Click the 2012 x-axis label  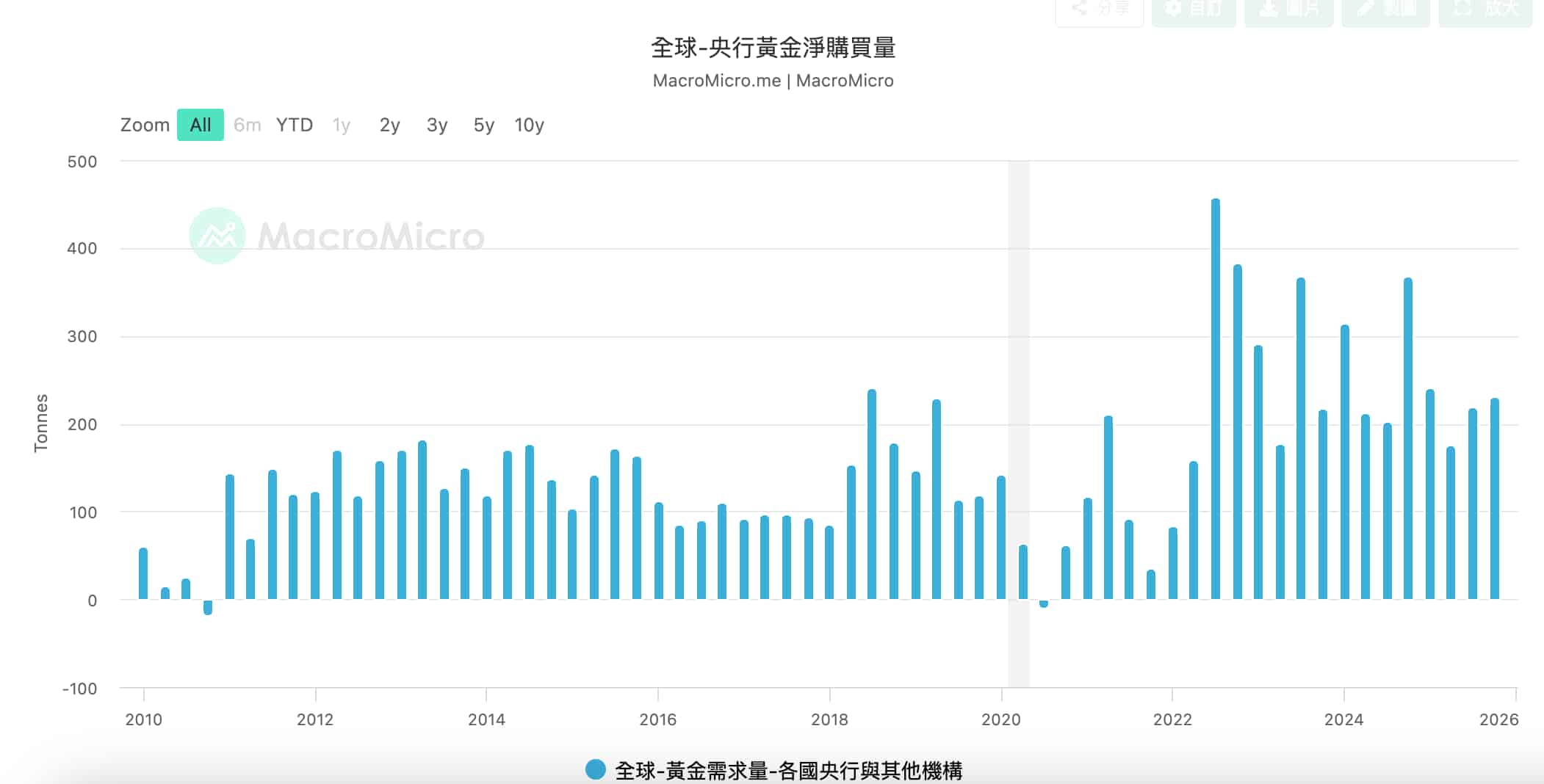[315, 719]
